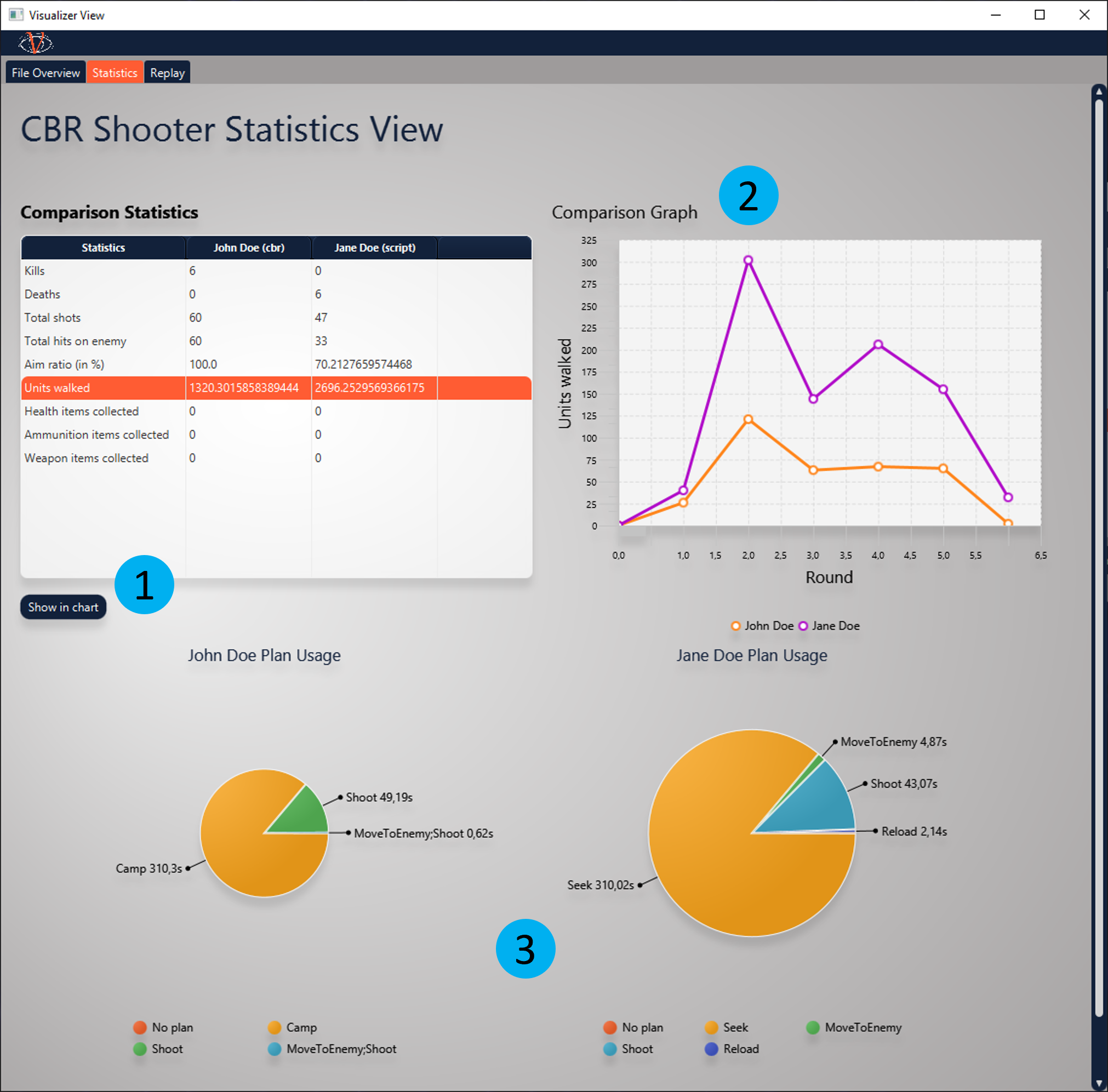Click the MoveToEnemy;Shoot 0,62s pie label
1108x1092 pixels.
pos(423,833)
